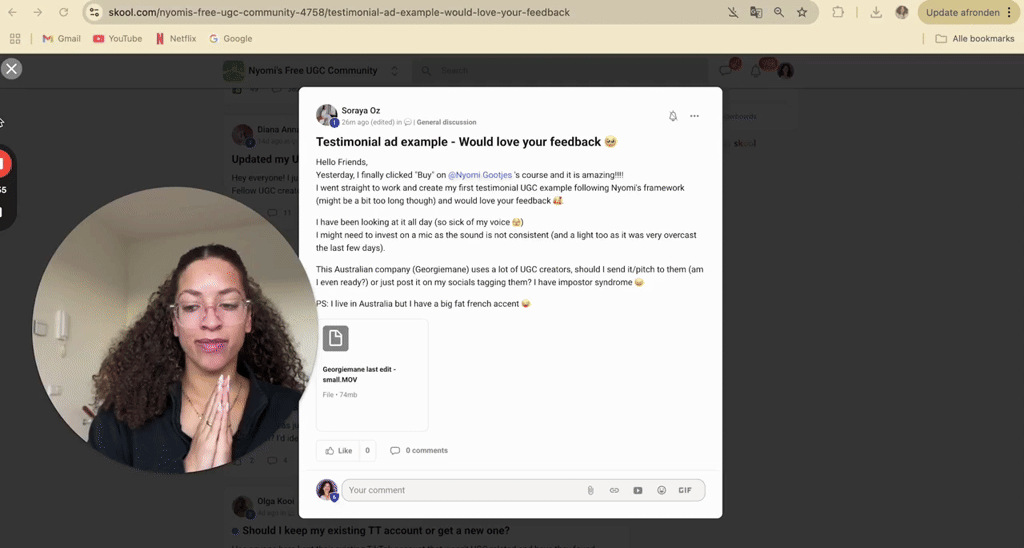Click the 0 comments link
1024x548 pixels.
419,451
